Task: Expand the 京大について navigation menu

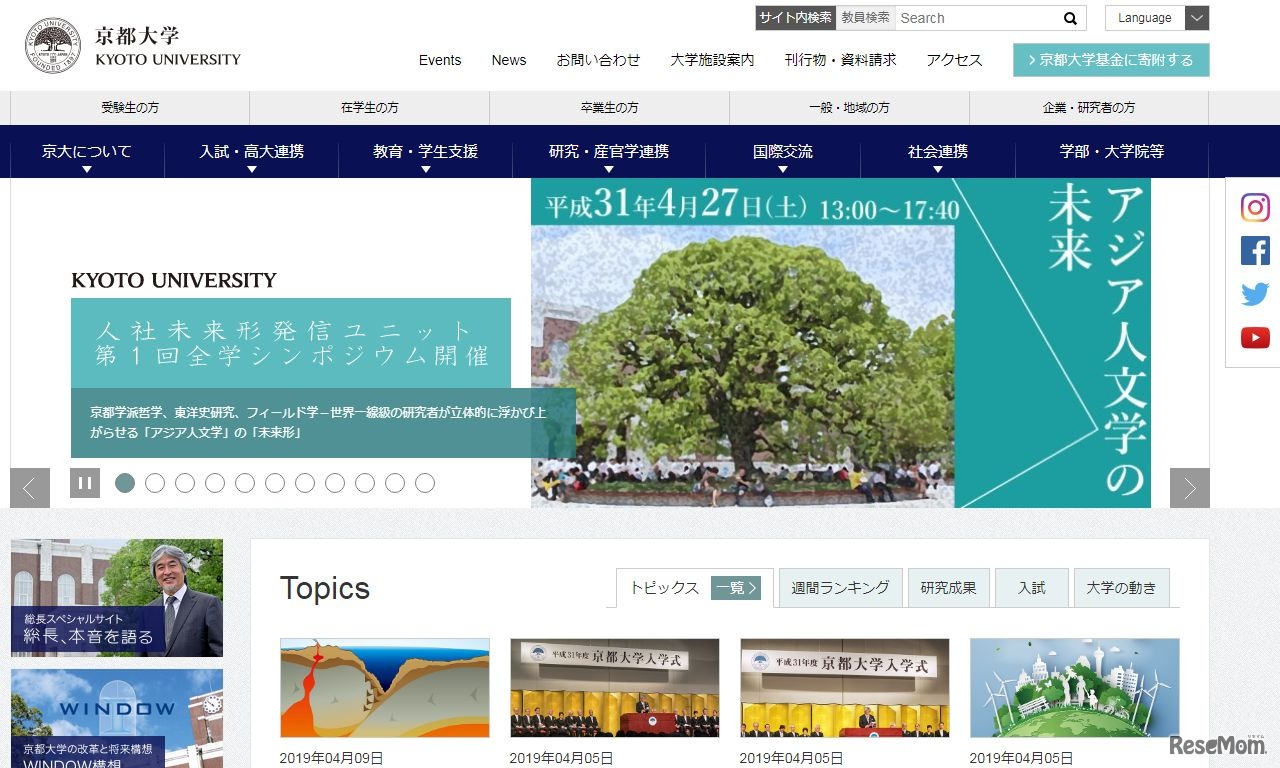Action: tap(86, 150)
